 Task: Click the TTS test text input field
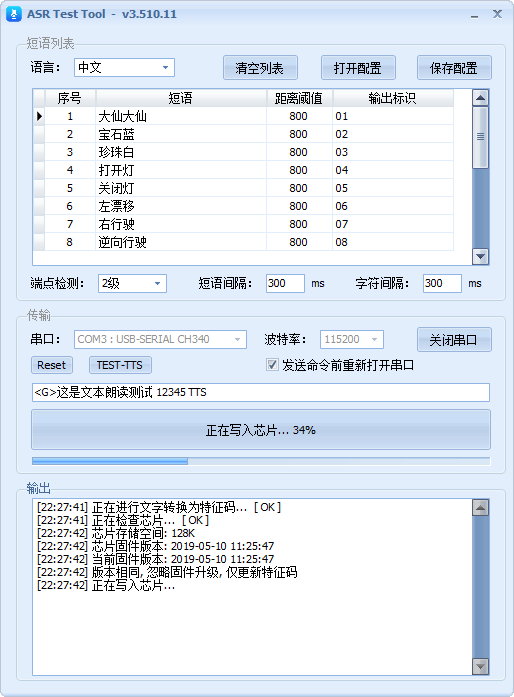(261, 392)
